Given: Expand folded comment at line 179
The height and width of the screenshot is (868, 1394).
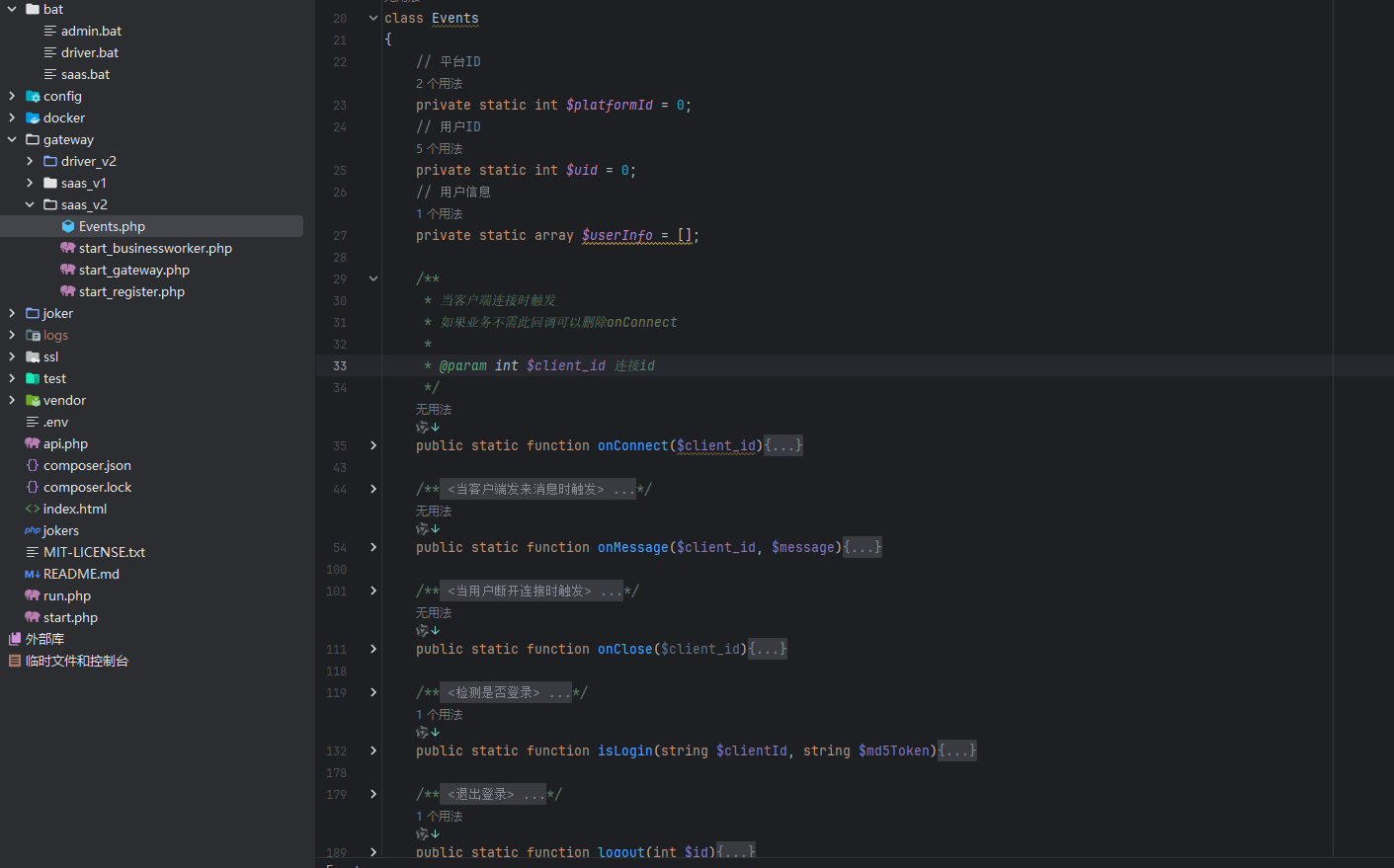Looking at the screenshot, I should (x=373, y=794).
